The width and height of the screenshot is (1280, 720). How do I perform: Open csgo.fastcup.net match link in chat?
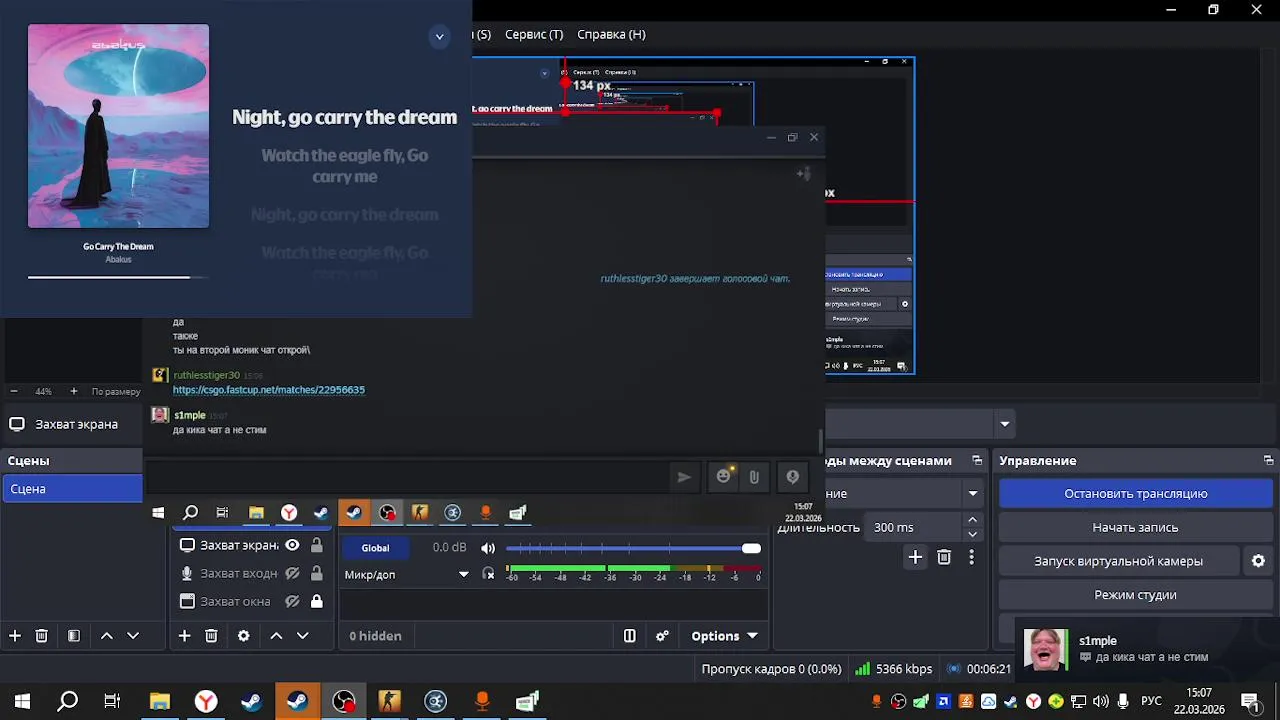coord(269,390)
